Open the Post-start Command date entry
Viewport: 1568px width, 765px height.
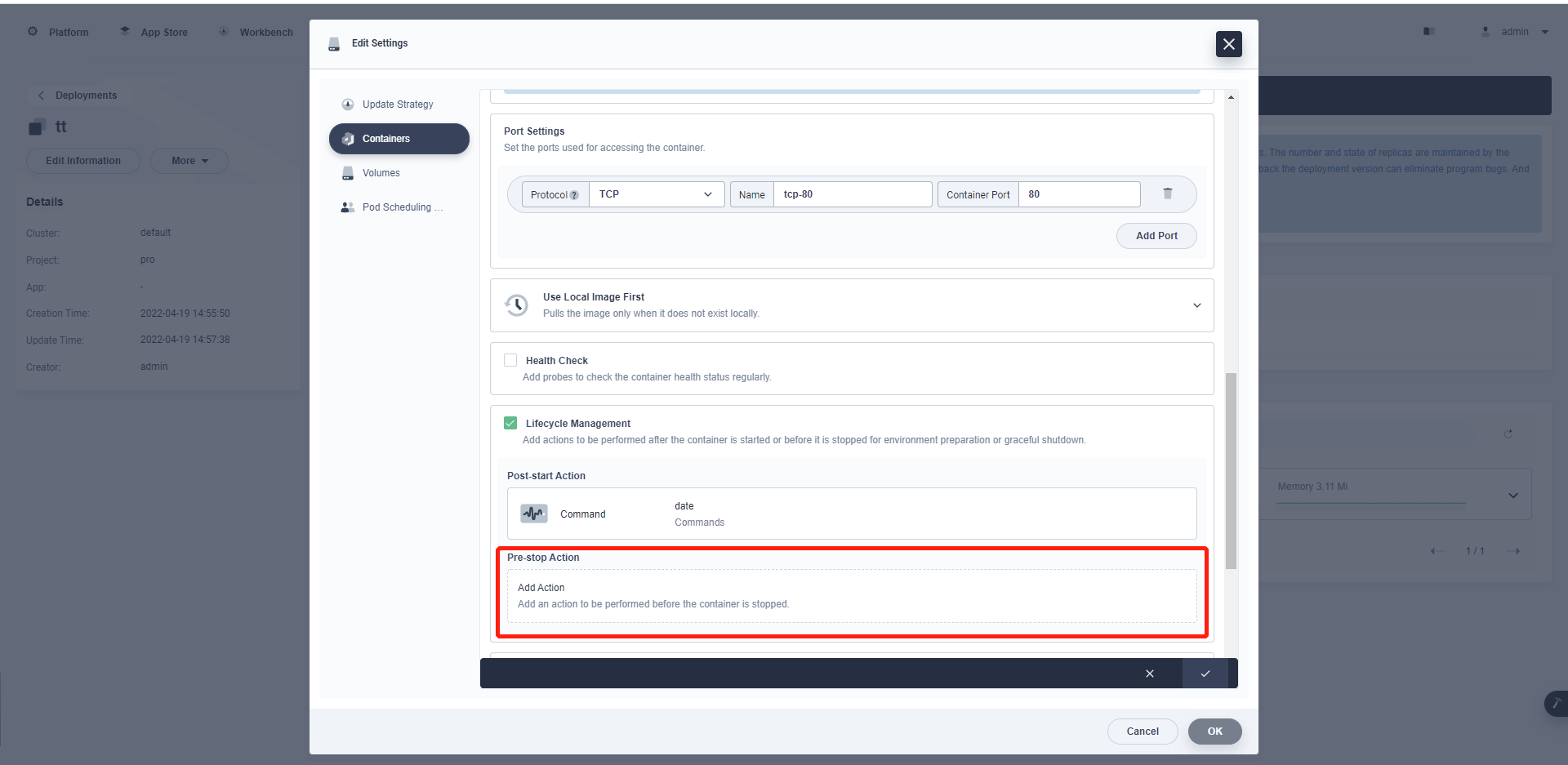tap(852, 514)
